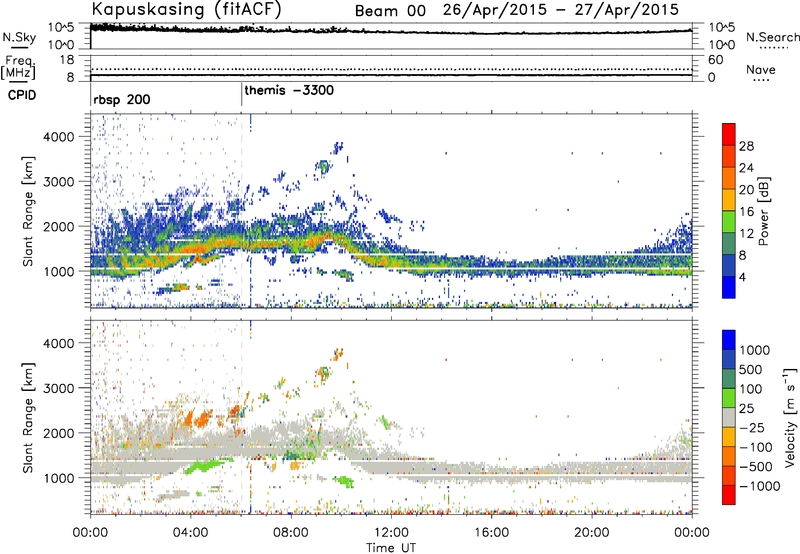
Task: Click the 'themis -3300' CPID marker text
Action: pos(289,90)
